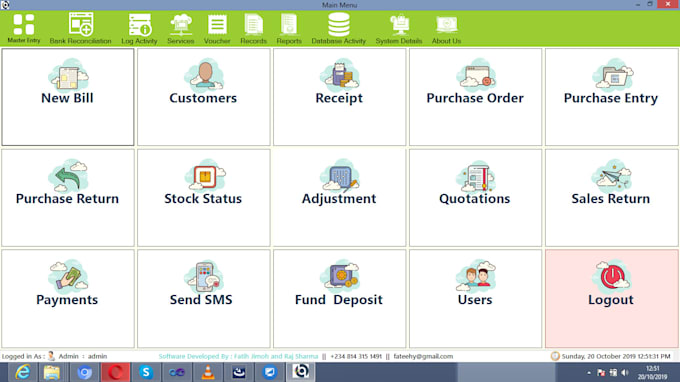Click the volume icon in system tray

click(x=625, y=372)
